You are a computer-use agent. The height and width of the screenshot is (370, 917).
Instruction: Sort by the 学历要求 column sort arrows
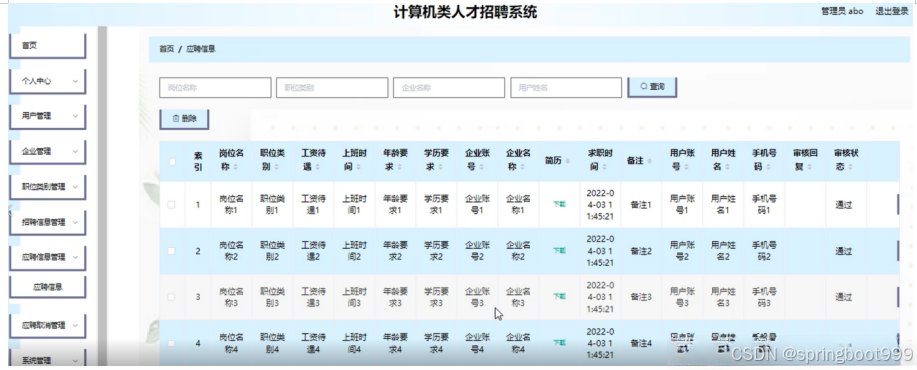(x=440, y=167)
